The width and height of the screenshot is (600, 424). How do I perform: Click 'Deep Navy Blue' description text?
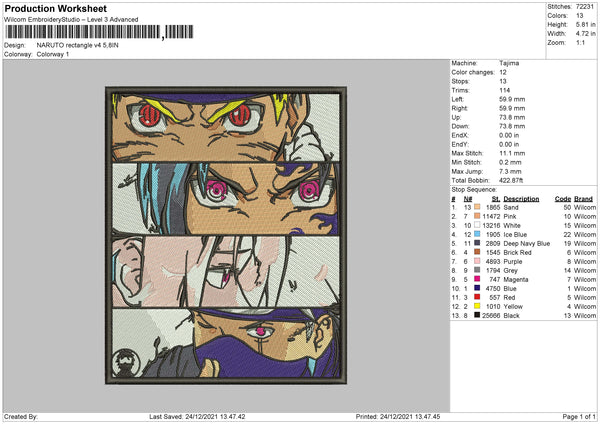527,243
